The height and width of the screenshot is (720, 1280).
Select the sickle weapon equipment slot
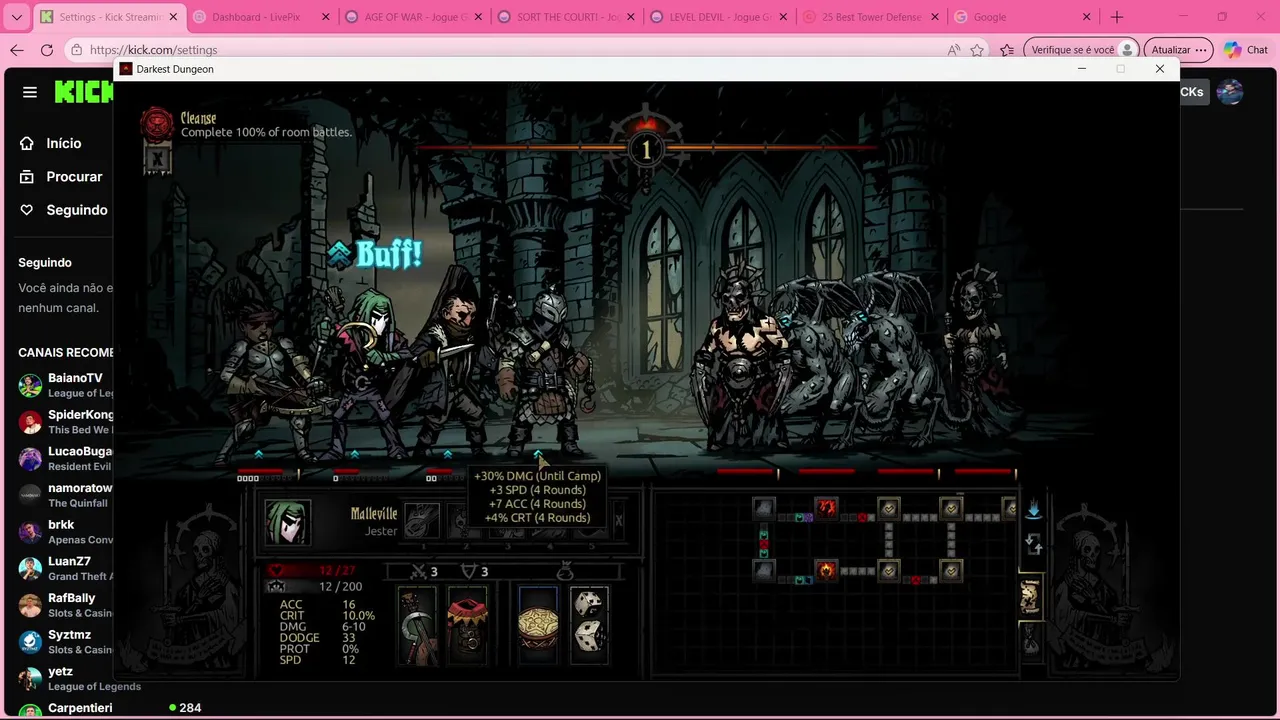(x=417, y=626)
